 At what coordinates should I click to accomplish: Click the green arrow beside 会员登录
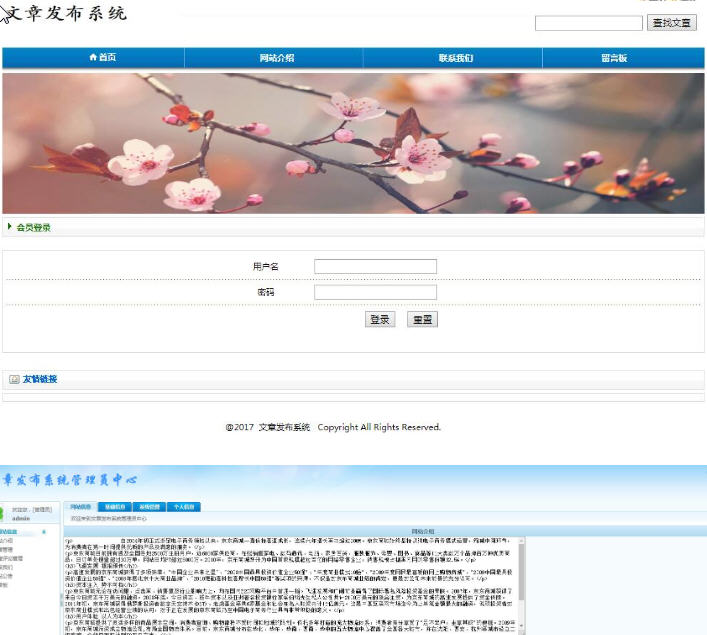[10, 227]
